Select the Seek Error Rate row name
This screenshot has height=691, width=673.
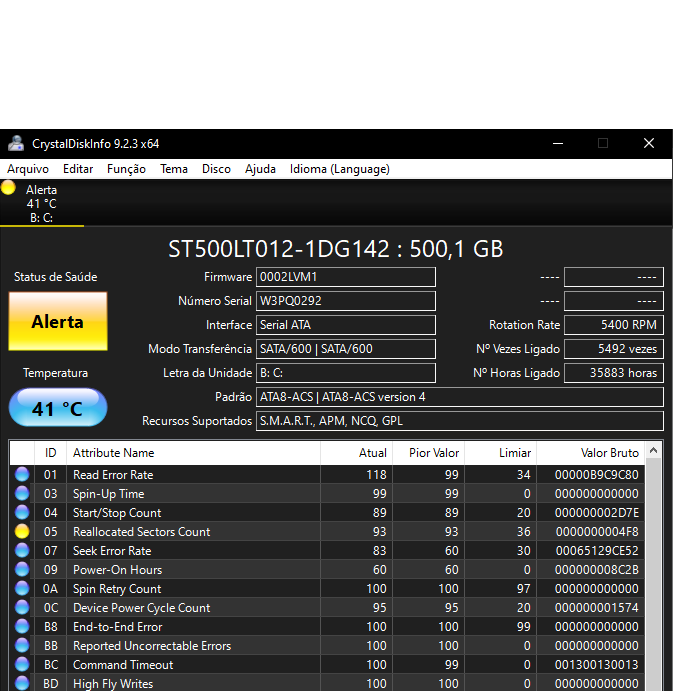point(112,551)
